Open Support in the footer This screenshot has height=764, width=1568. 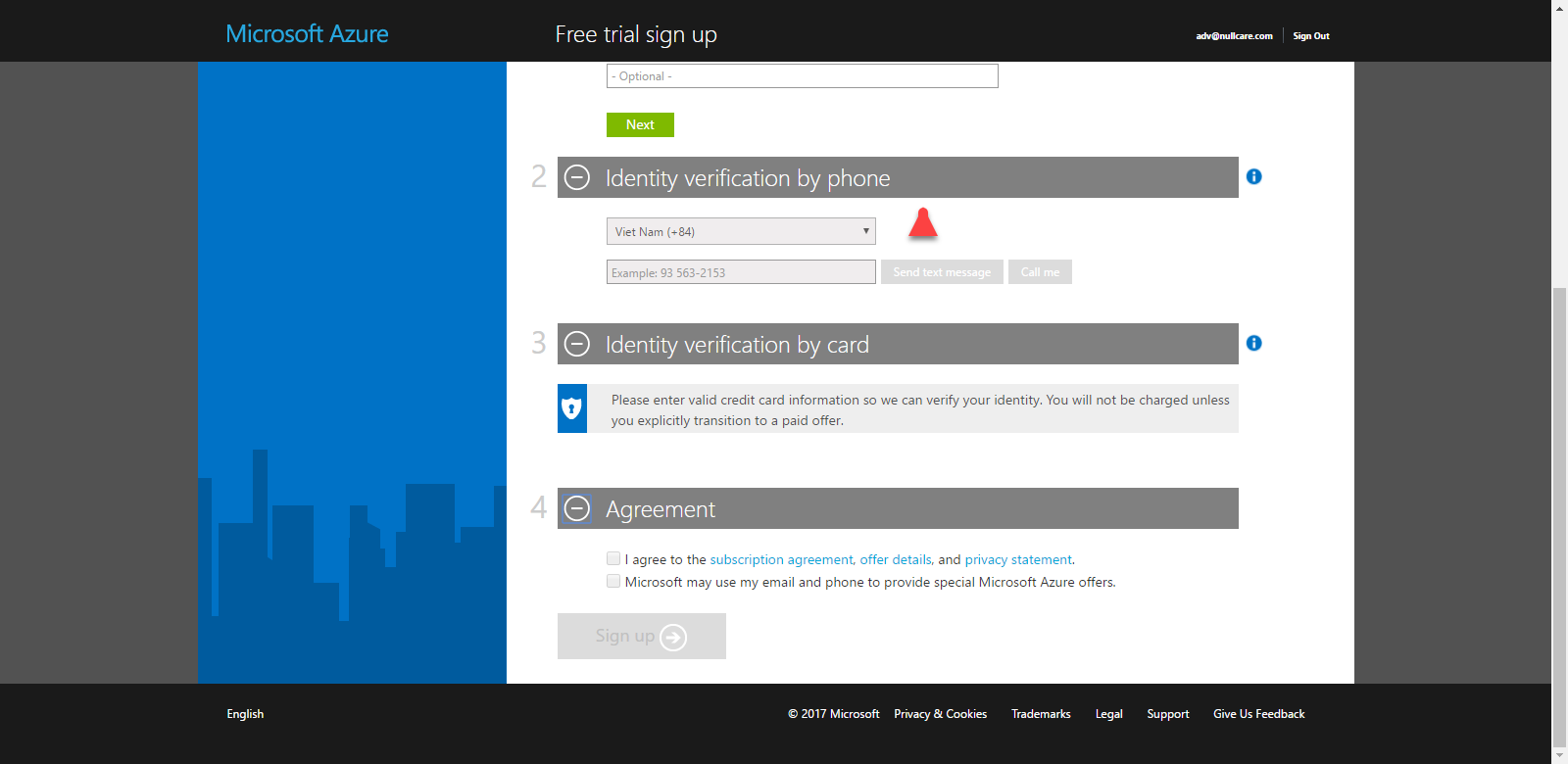click(1167, 714)
